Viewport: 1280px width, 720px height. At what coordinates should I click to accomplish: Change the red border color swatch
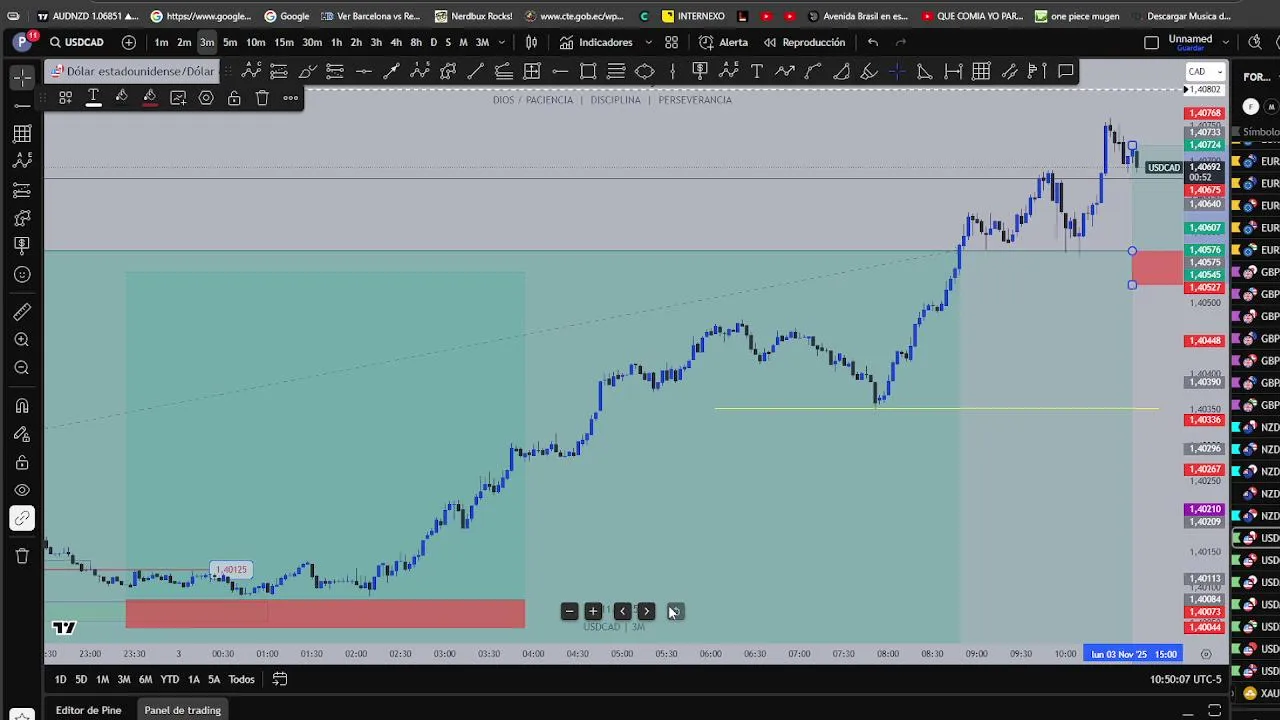[x=149, y=97]
